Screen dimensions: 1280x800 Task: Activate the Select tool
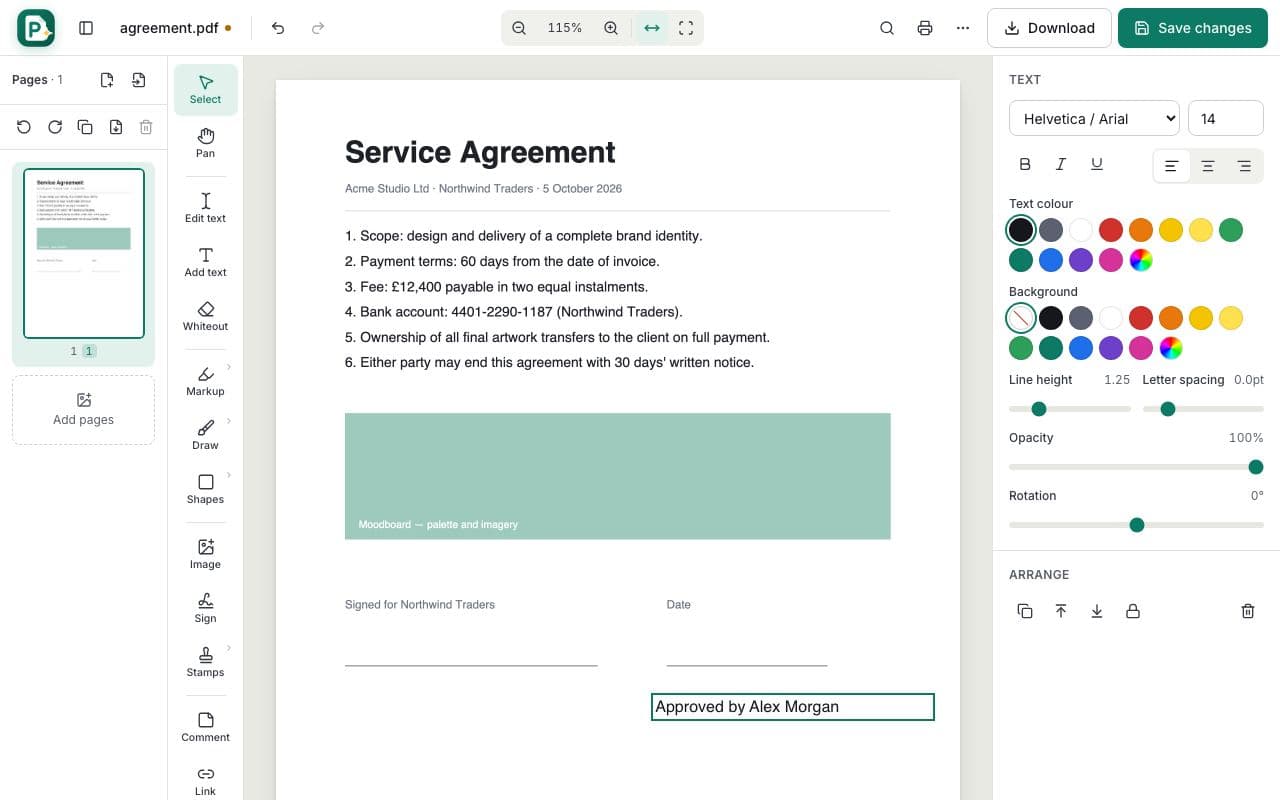(205, 89)
